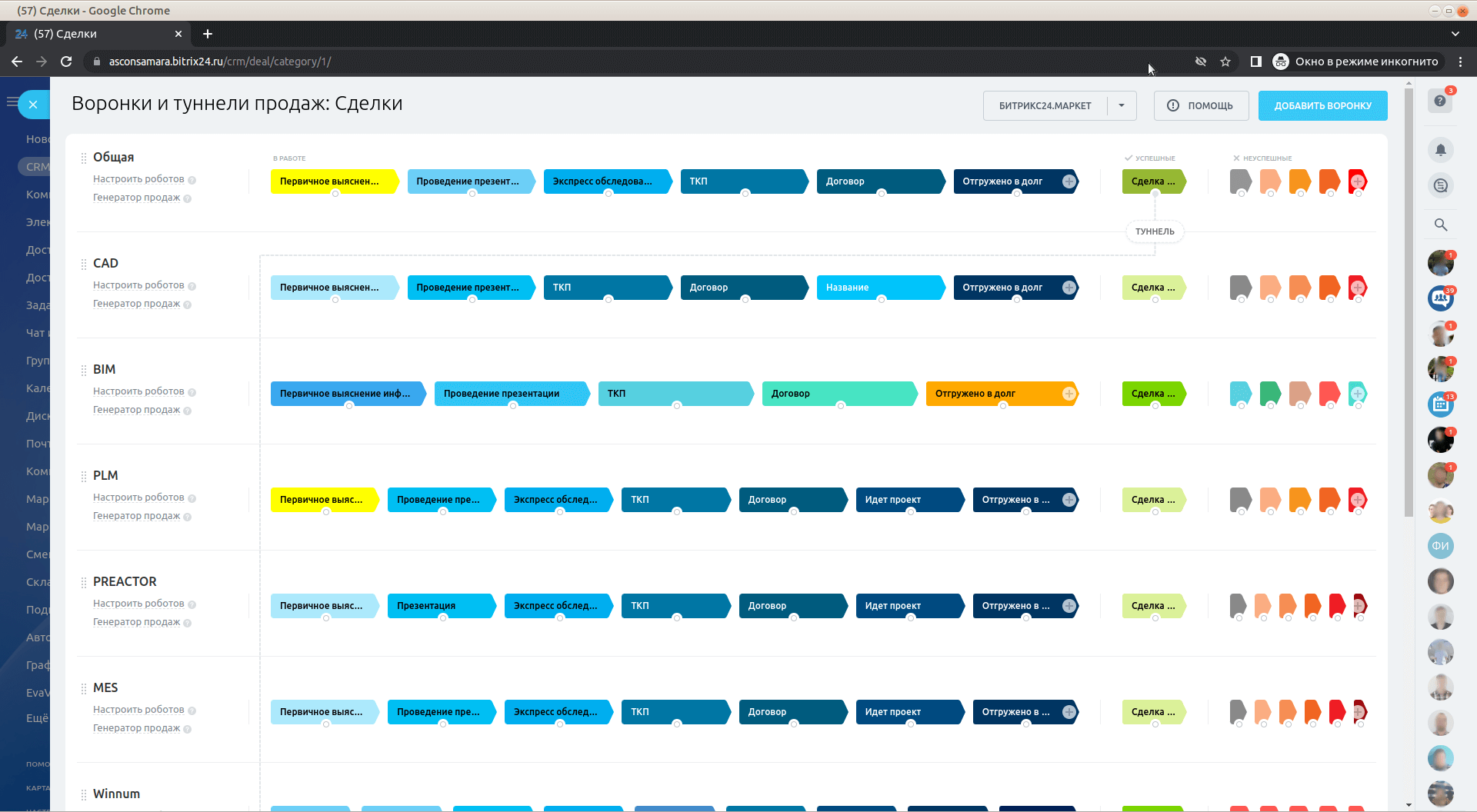
Task: Select the Название stage in CAD funnel
Action: (881, 288)
